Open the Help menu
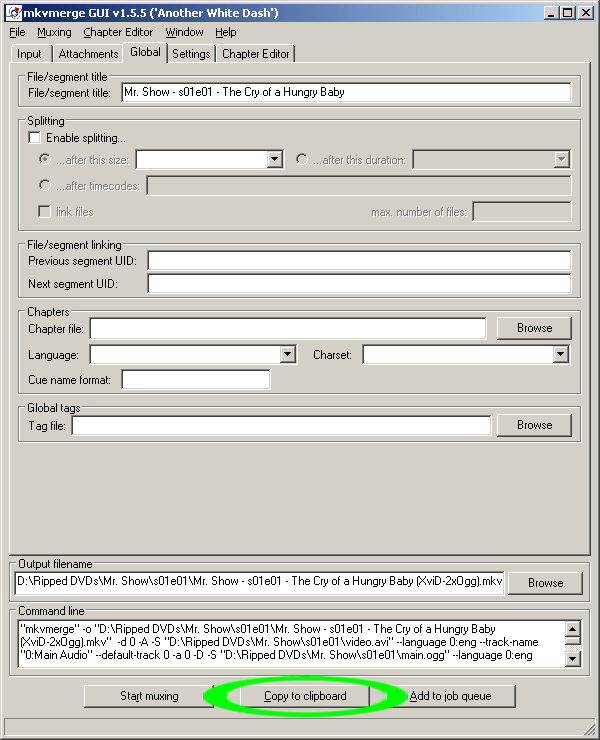600x740 pixels. tap(226, 32)
